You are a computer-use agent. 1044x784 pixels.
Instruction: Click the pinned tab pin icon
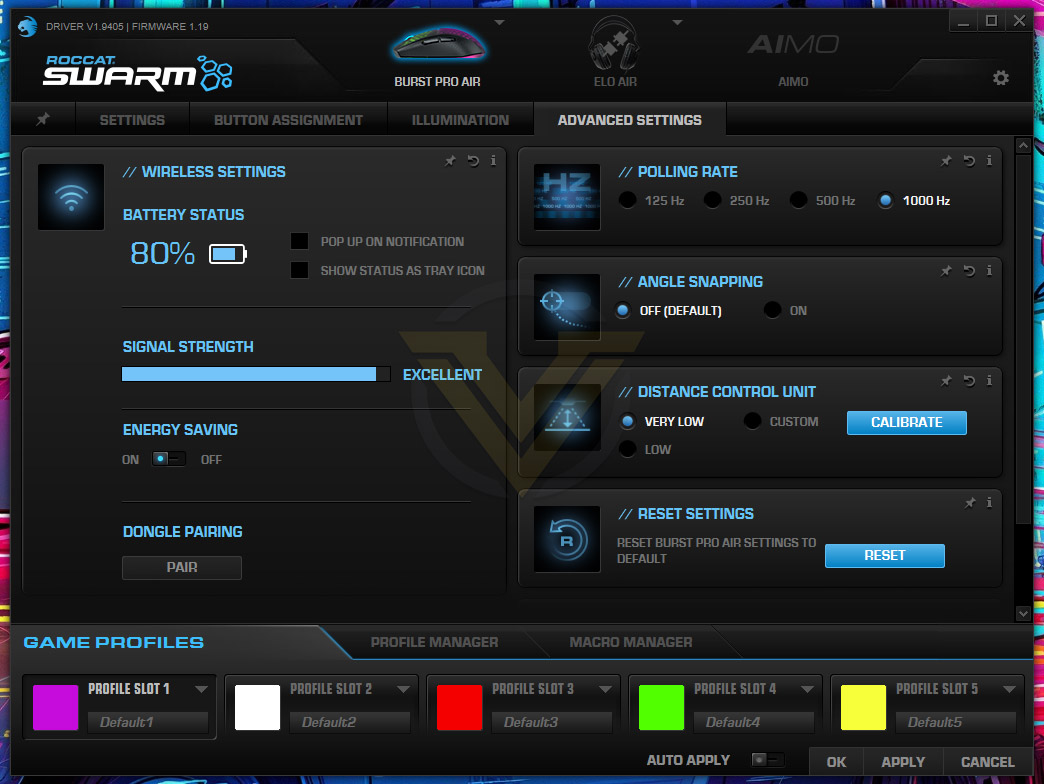pyautogui.click(x=43, y=119)
